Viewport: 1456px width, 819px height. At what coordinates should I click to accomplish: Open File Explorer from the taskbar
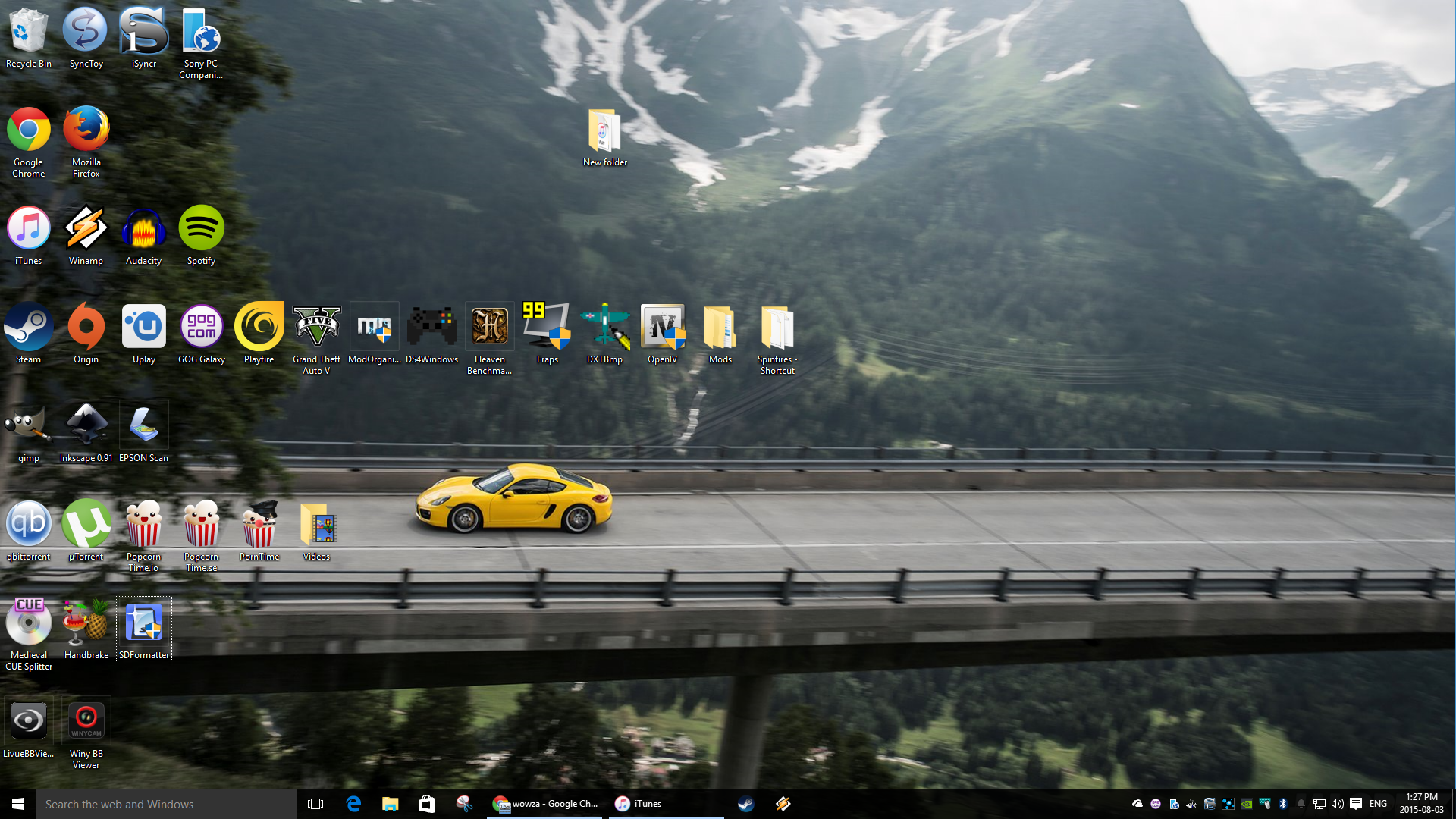pos(390,804)
